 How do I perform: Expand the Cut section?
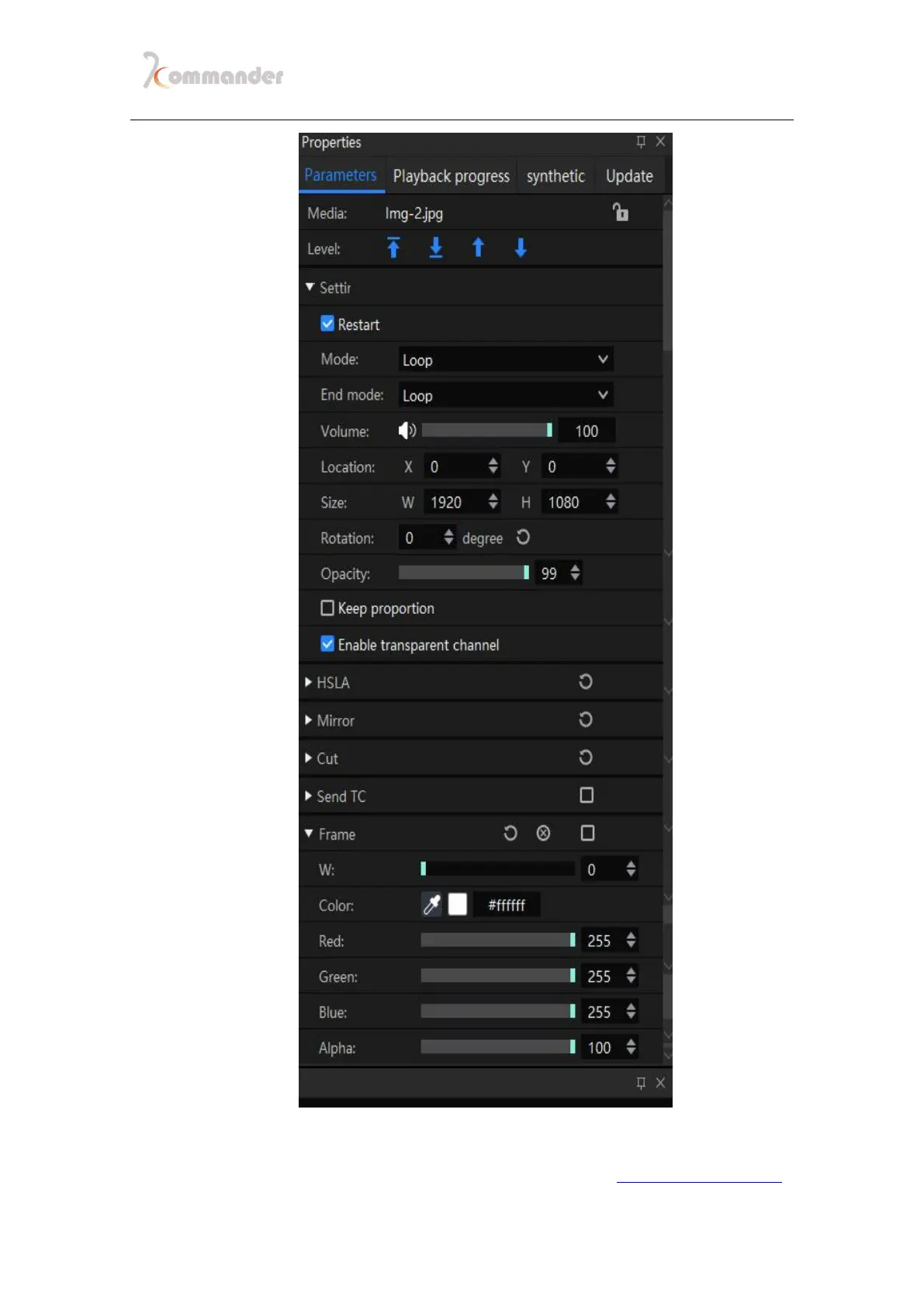[309, 758]
